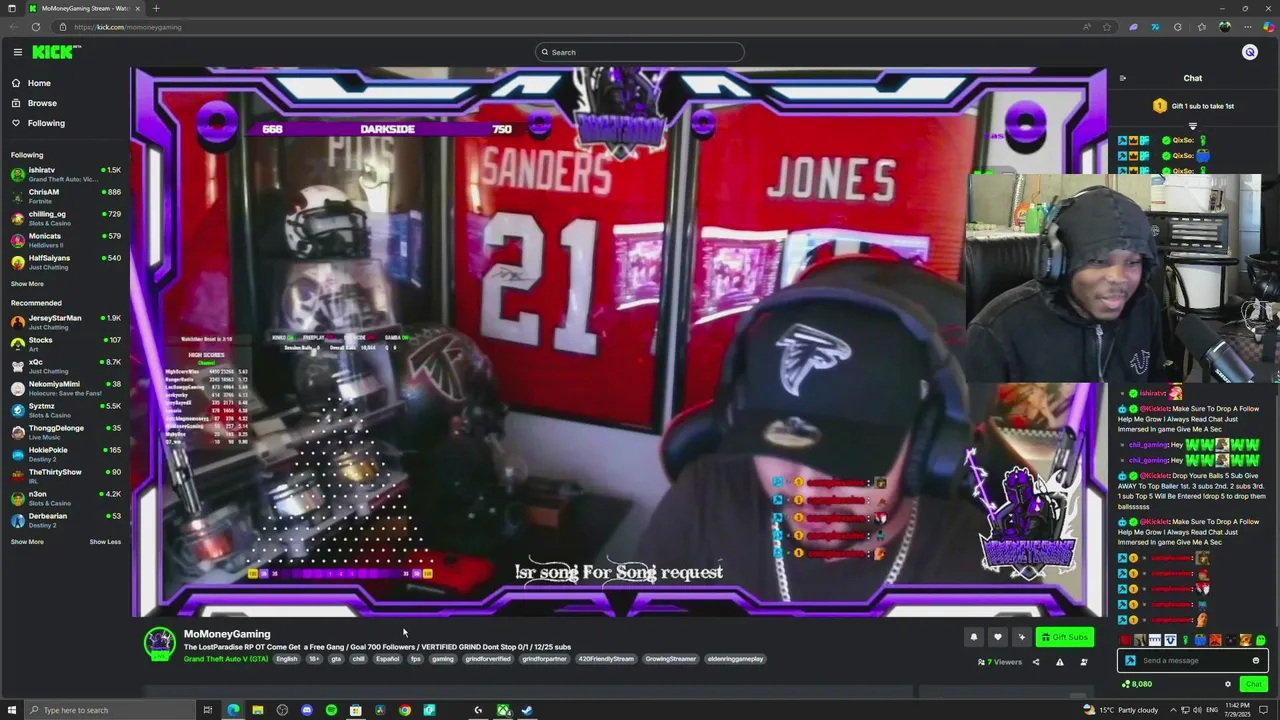
Task: Collapse Recommended list with Show Less
Action: [105, 542]
